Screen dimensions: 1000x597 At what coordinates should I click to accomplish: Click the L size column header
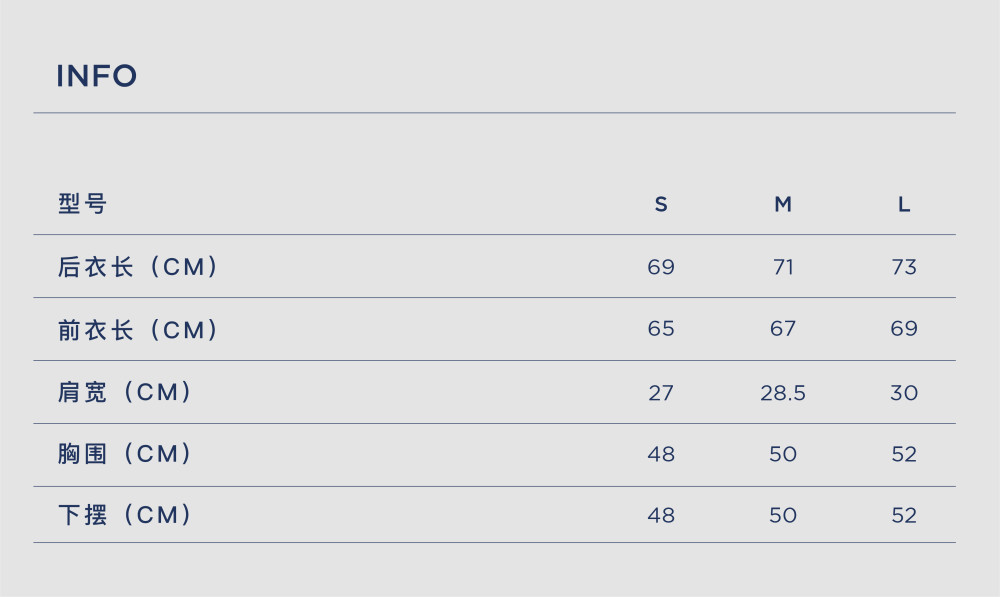pos(904,204)
